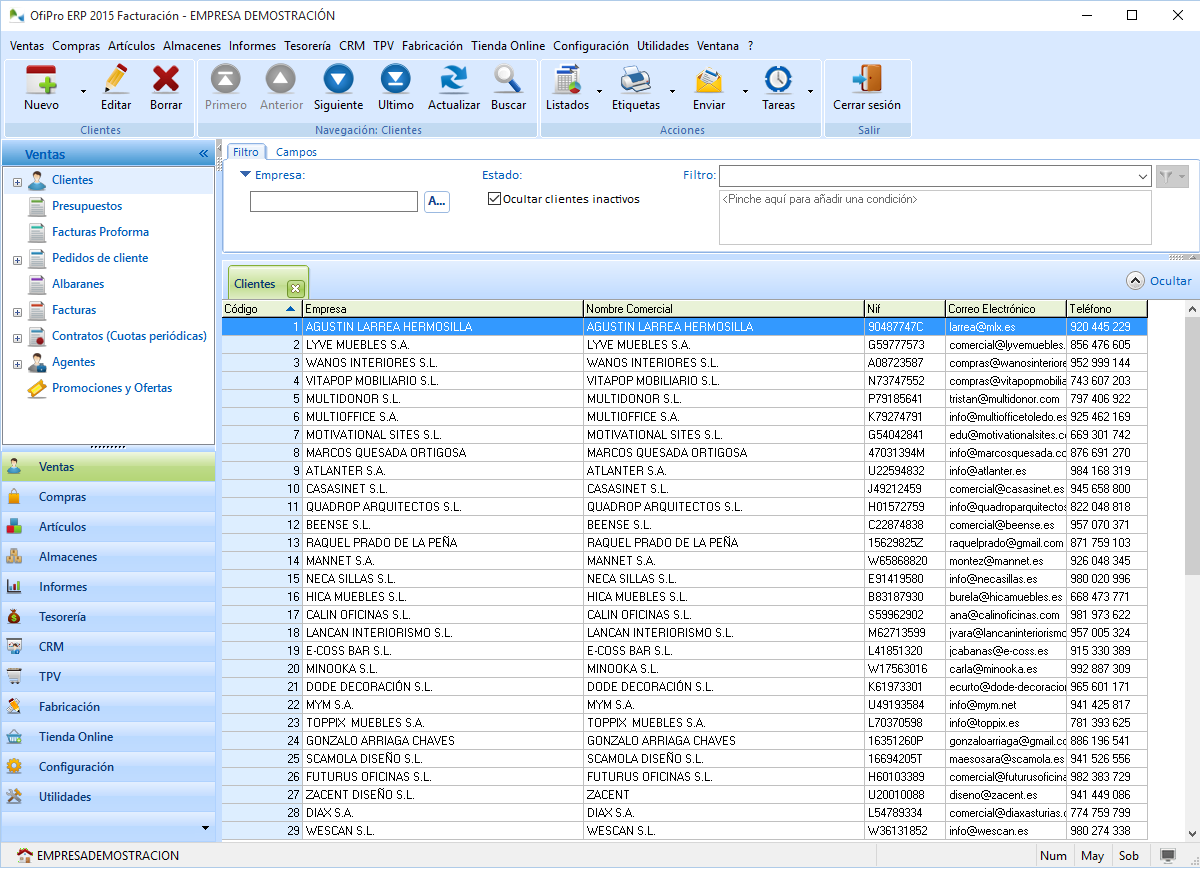
Task: Expand the Pedidos de cliente tree node
Action: point(17,260)
